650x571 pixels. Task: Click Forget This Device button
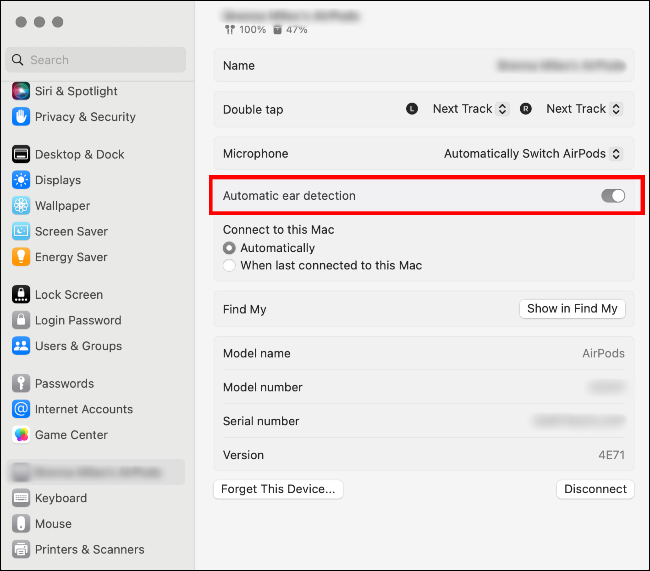[278, 489]
